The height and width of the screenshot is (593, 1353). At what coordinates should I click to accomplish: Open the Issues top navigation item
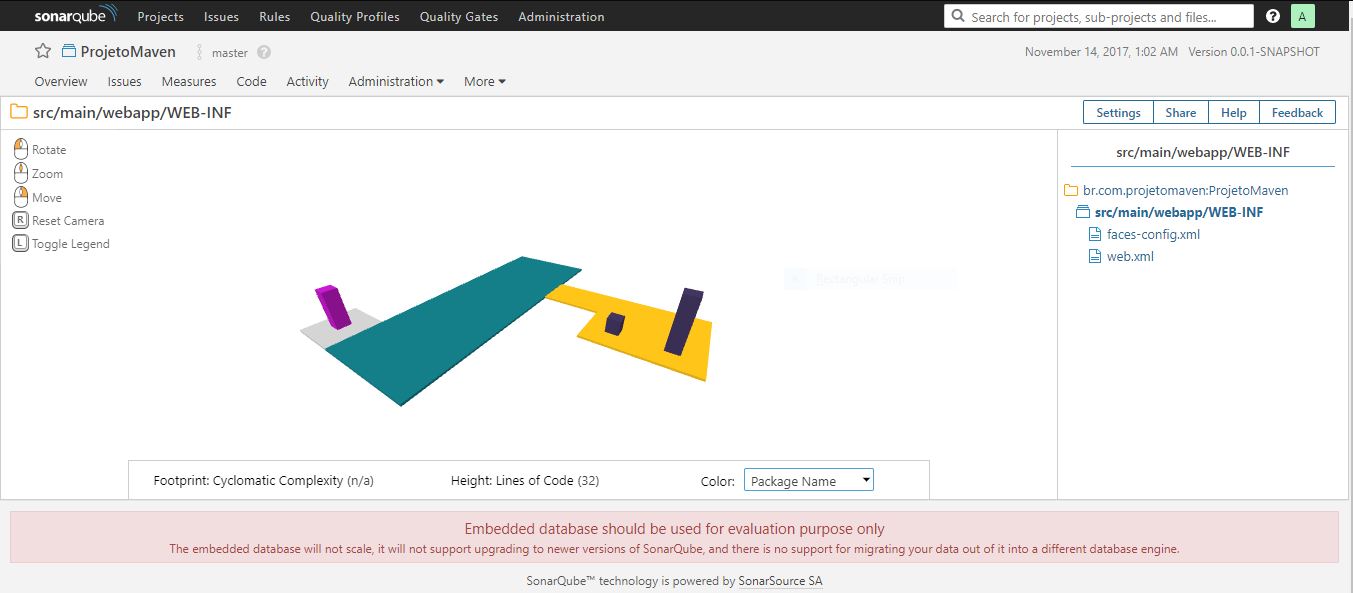[x=221, y=16]
